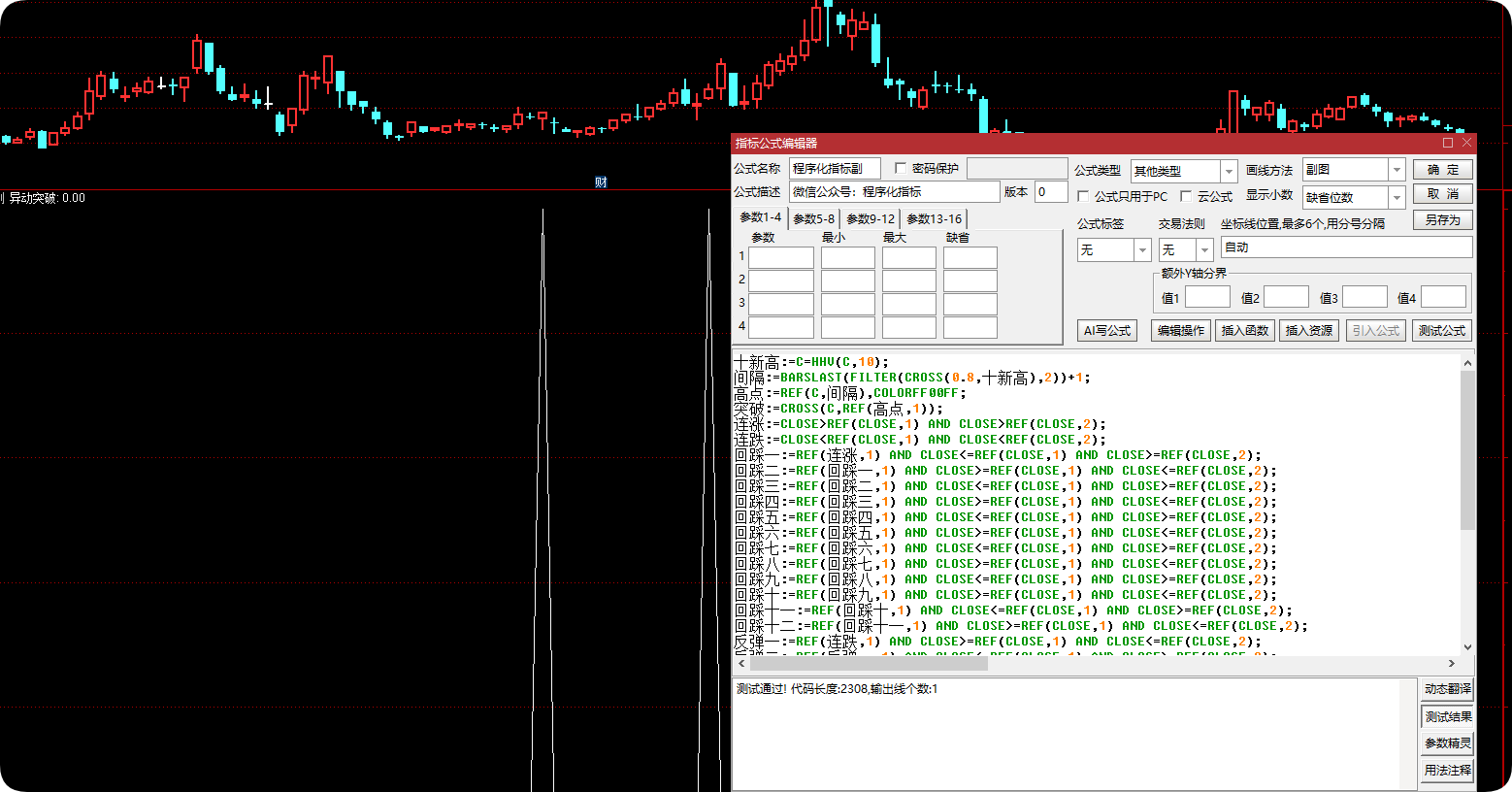This screenshot has width=1512, height=792.
Task: Click the 值1 input field
Action: 1207,297
